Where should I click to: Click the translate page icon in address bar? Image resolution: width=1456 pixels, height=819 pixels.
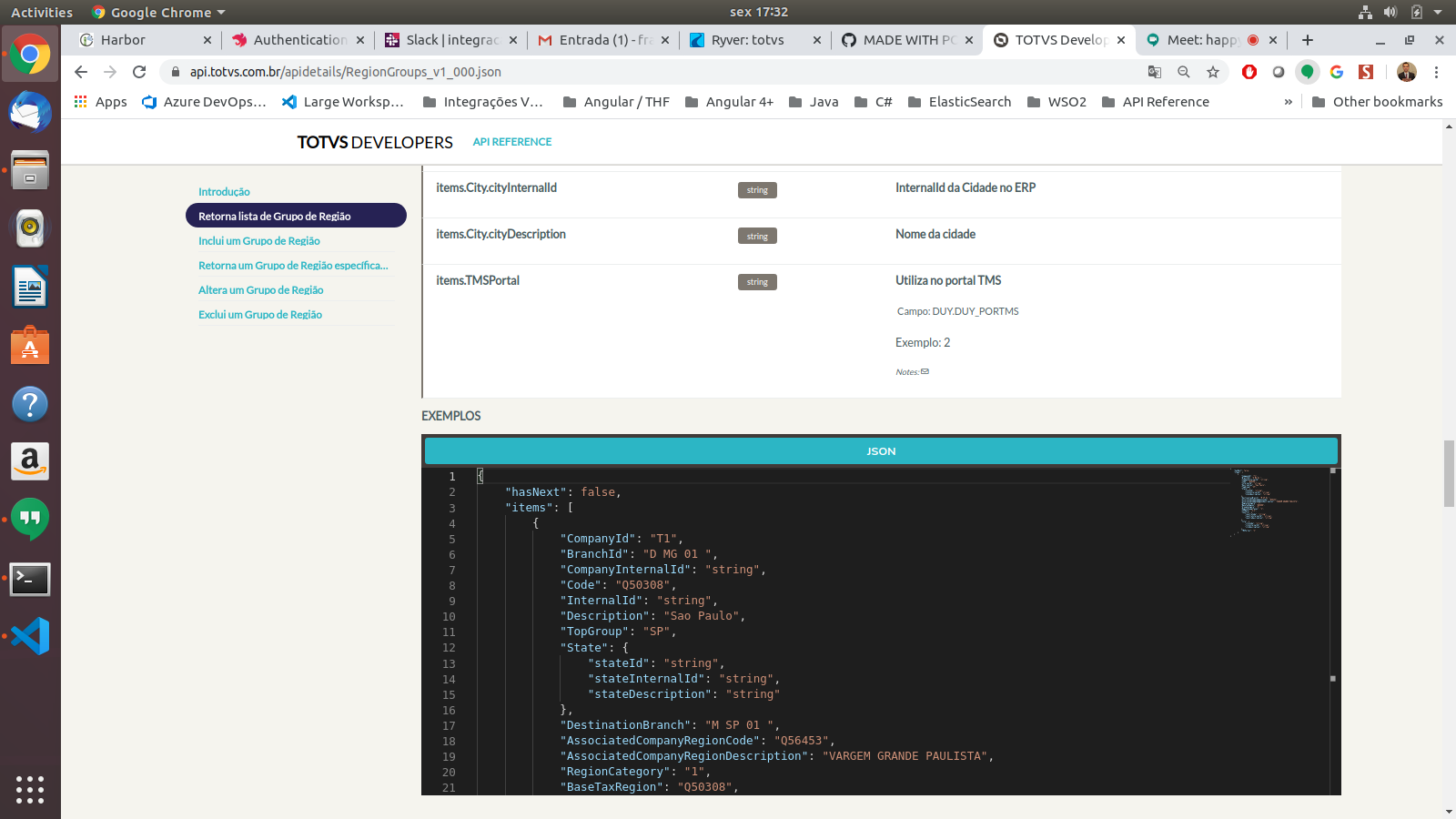[x=1155, y=72]
